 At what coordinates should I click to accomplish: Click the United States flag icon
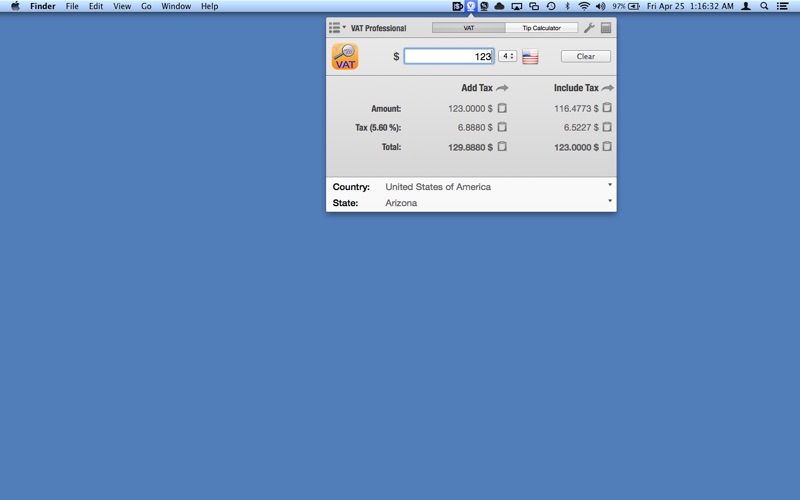(530, 57)
